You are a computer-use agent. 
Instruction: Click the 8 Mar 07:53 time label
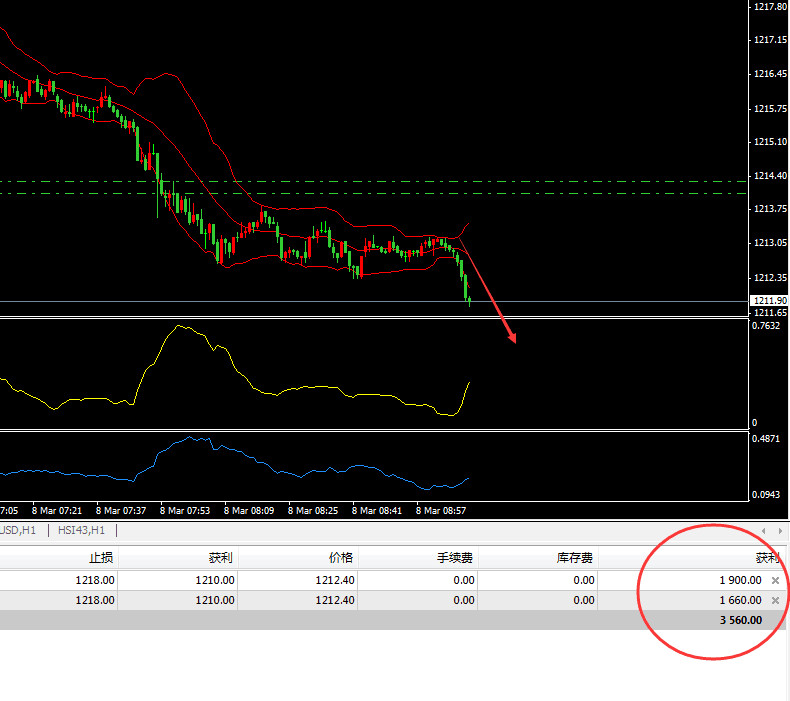click(185, 511)
